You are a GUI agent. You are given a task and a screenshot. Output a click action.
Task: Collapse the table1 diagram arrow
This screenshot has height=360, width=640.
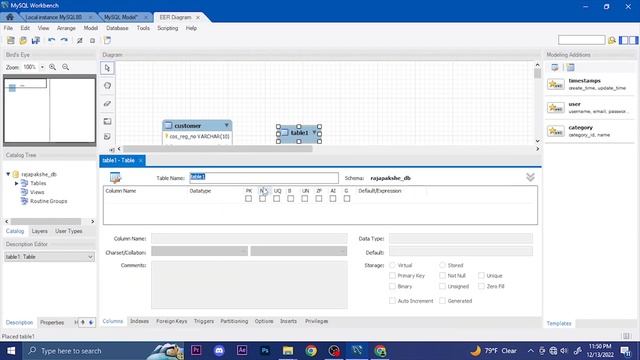coord(314,132)
